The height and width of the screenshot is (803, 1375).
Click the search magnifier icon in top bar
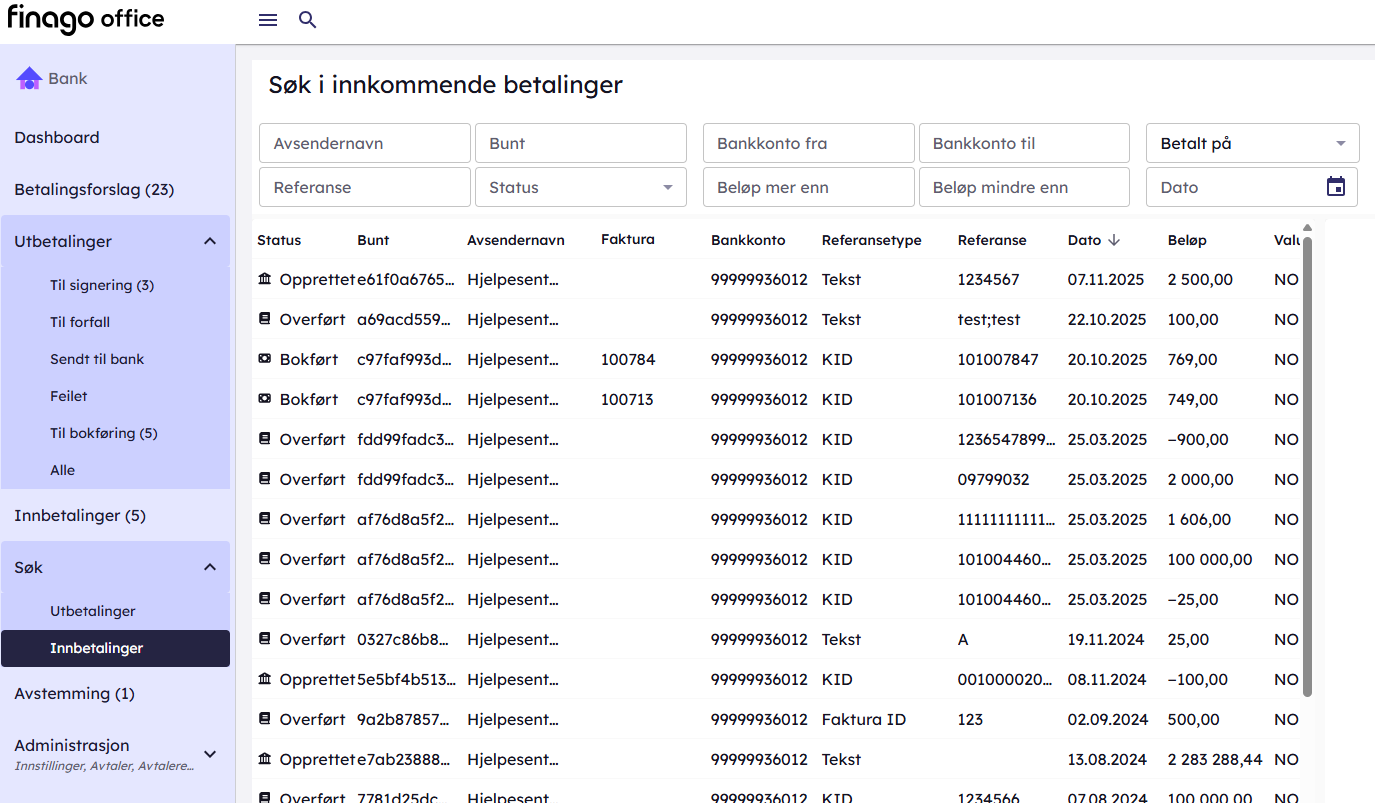(x=308, y=20)
